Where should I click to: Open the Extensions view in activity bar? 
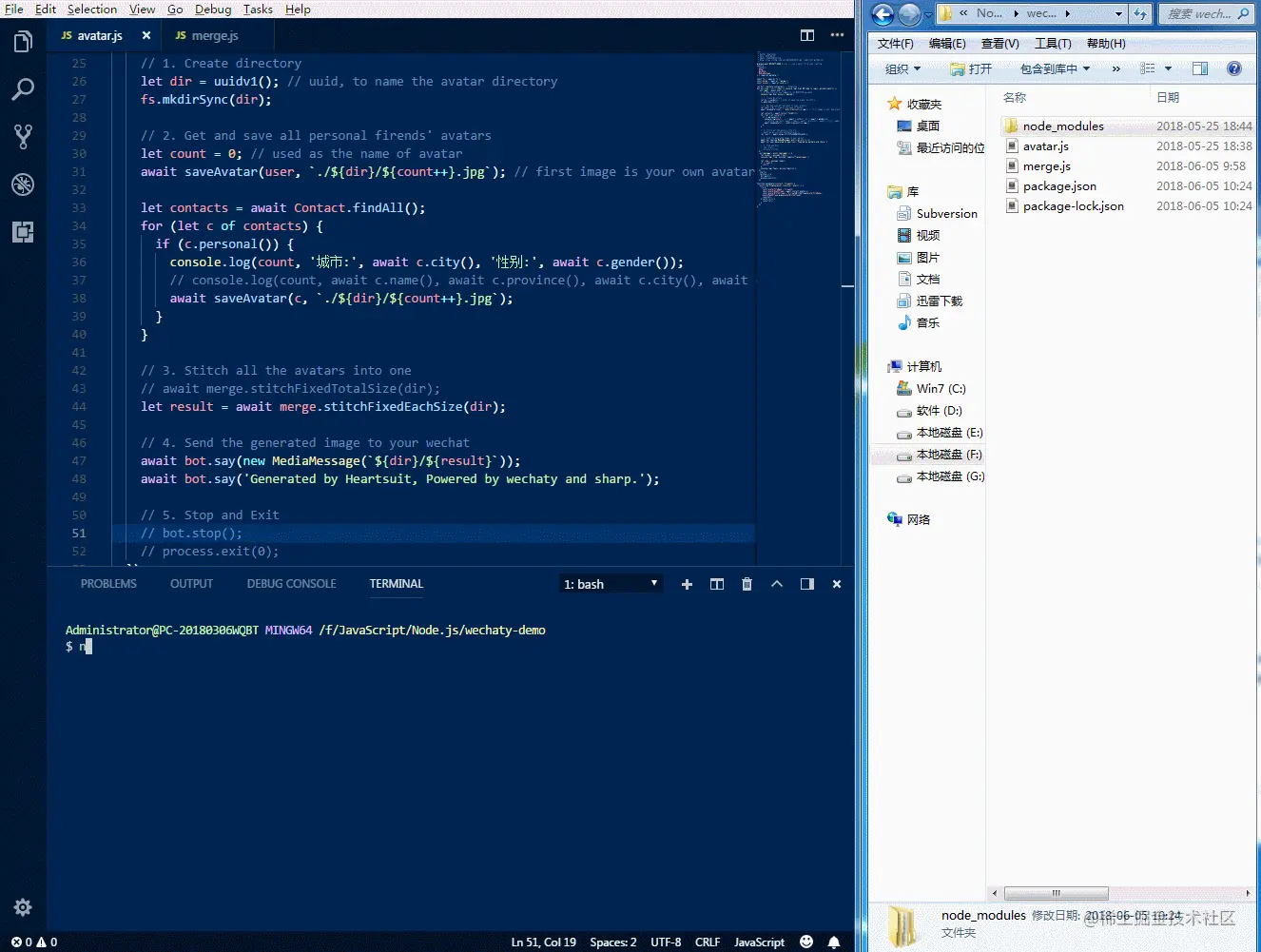(23, 232)
